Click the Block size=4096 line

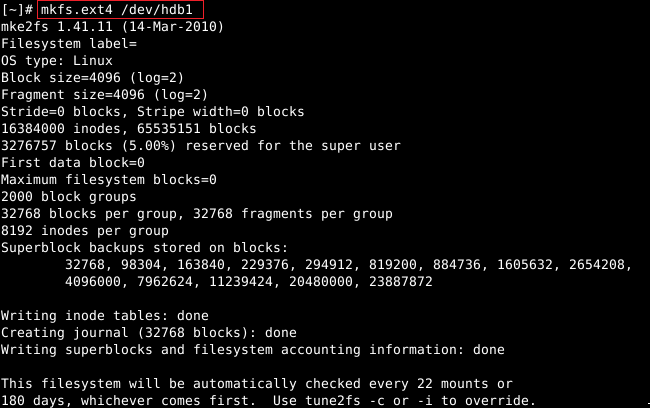pos(92,78)
